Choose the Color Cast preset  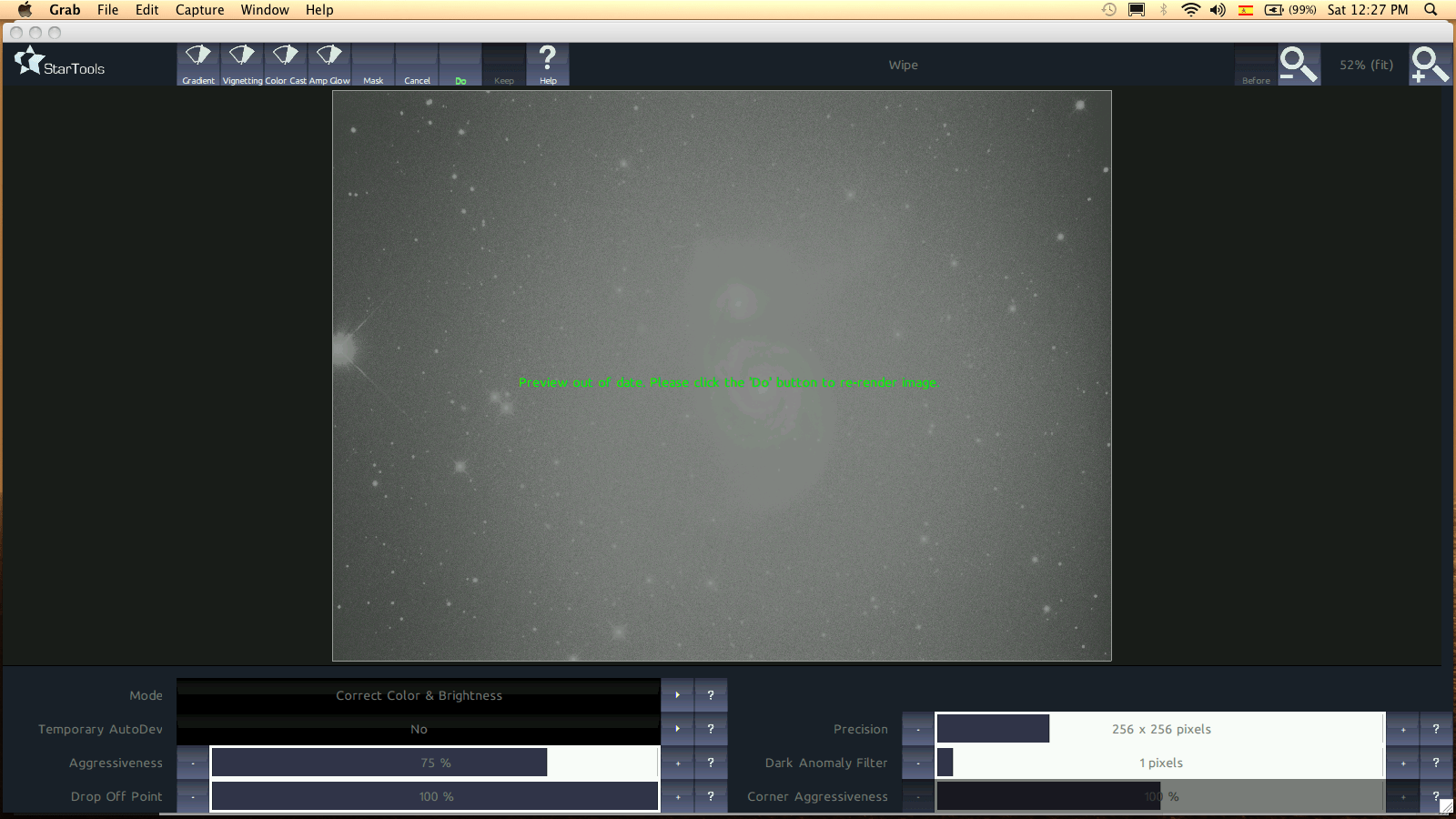(x=286, y=64)
